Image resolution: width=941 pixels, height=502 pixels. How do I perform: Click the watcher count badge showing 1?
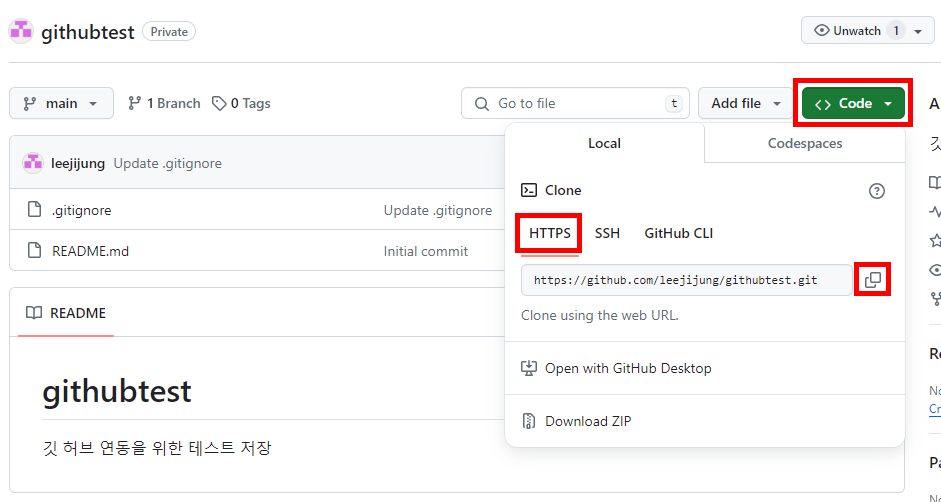(x=895, y=31)
